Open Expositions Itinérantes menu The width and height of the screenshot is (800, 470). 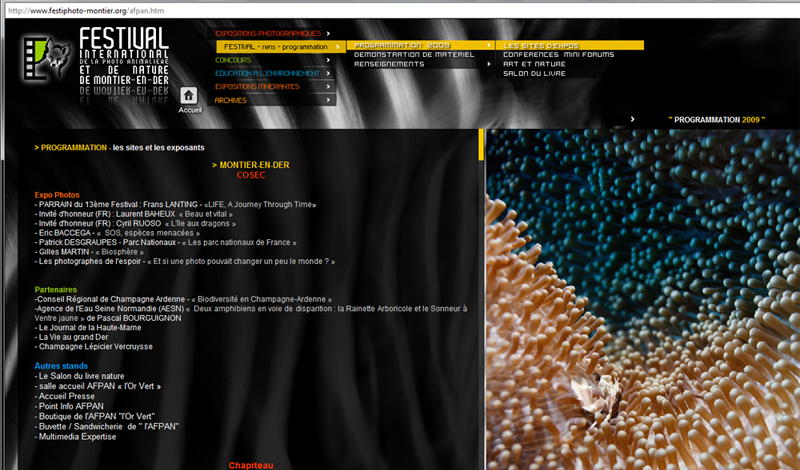pyautogui.click(x=257, y=87)
